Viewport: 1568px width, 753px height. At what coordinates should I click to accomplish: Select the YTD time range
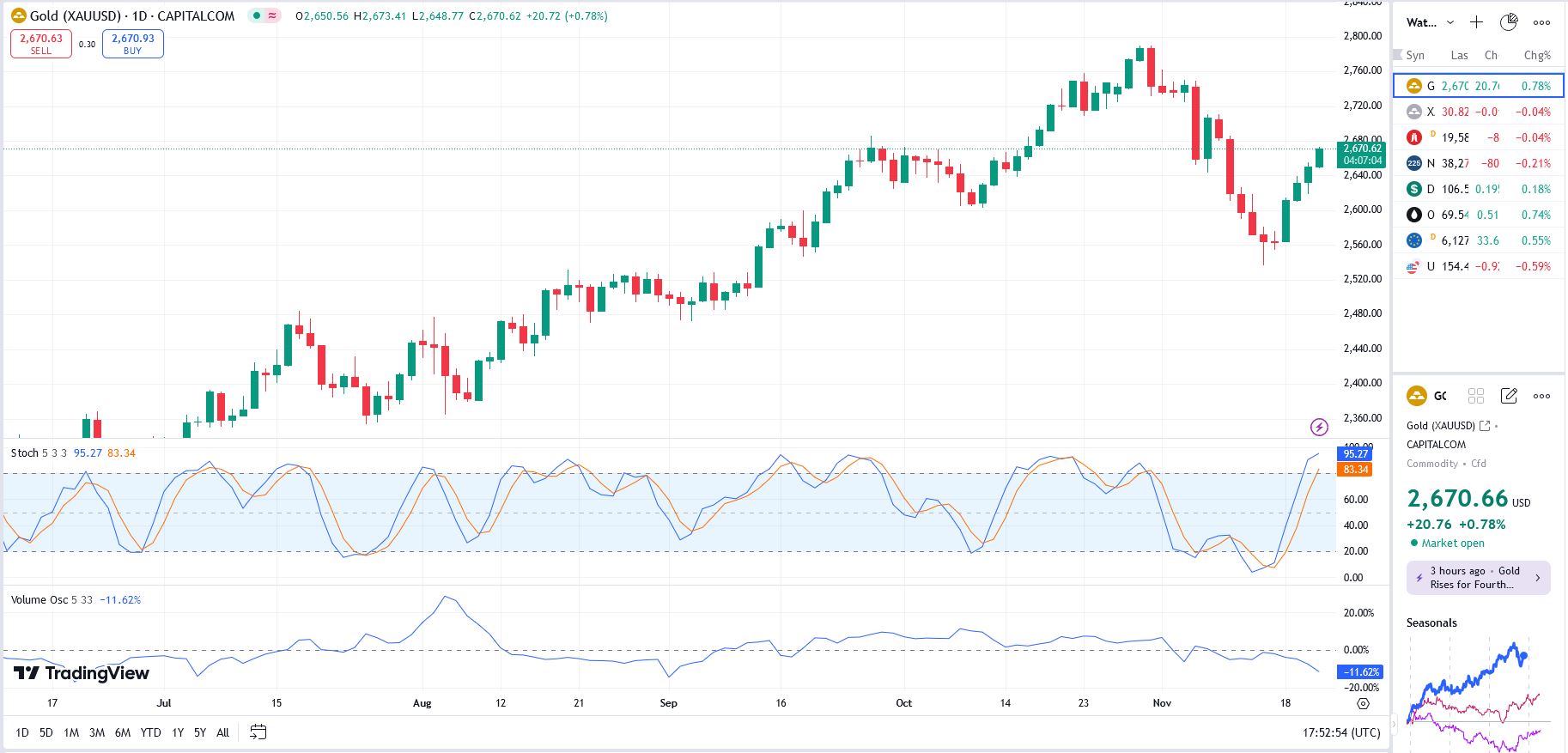click(150, 732)
